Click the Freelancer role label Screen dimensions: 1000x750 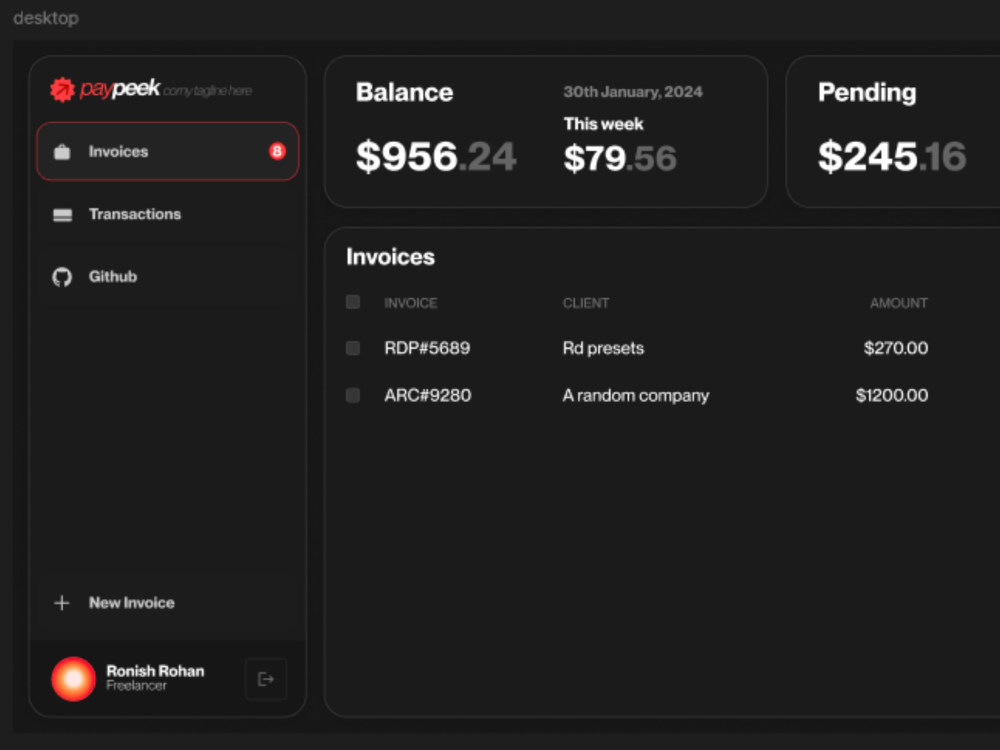136,686
